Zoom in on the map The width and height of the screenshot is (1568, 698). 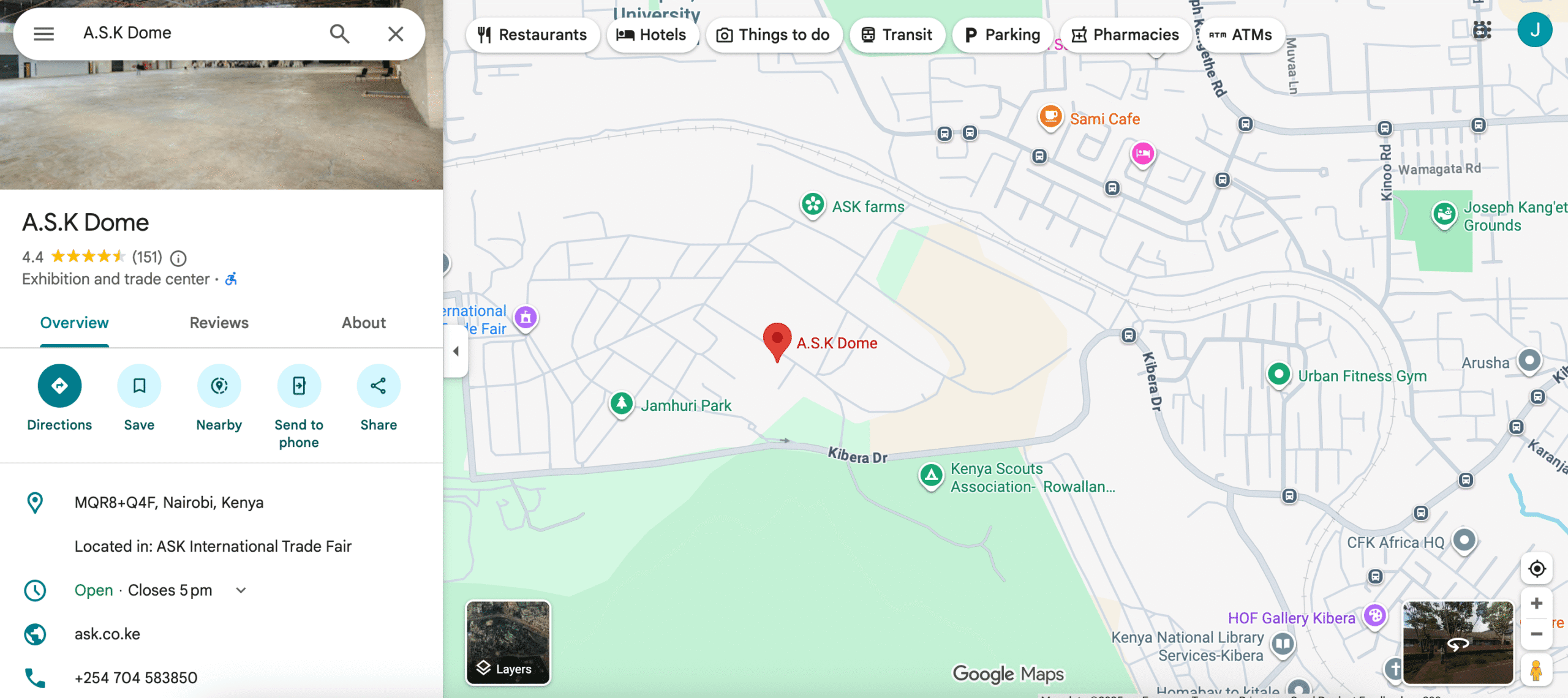coord(1536,604)
